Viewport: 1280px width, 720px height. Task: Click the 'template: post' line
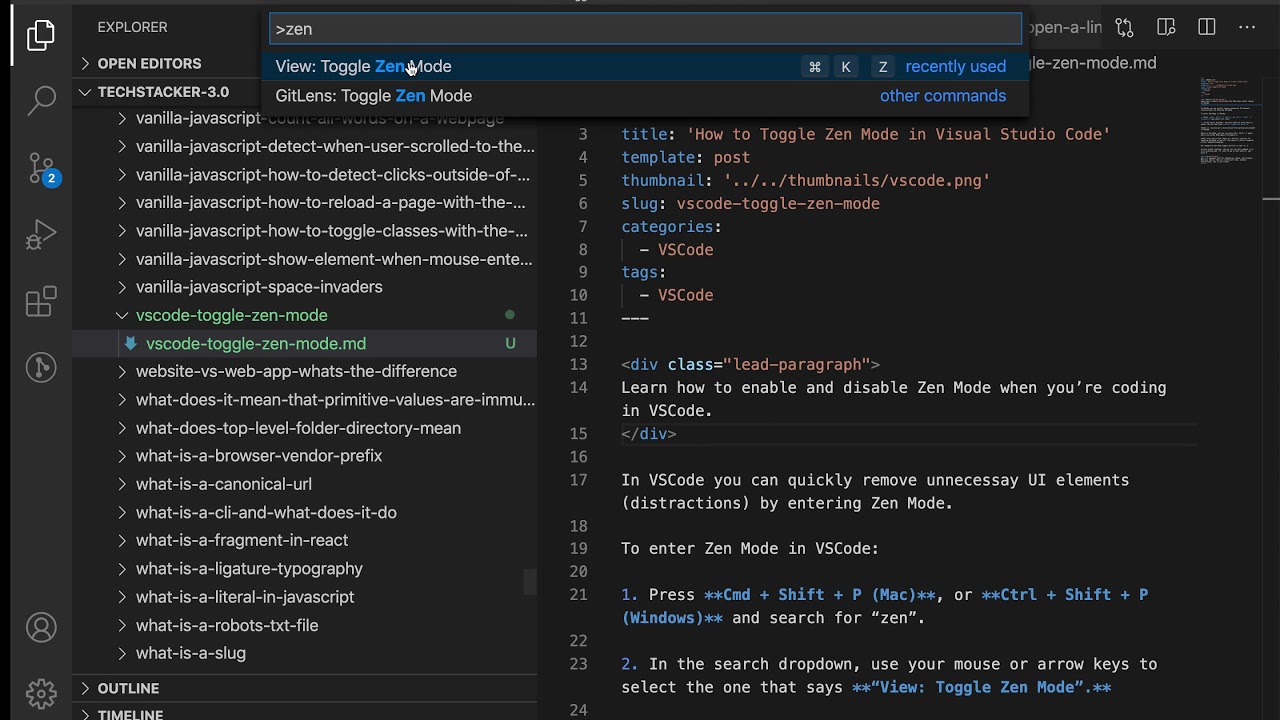[685, 158]
